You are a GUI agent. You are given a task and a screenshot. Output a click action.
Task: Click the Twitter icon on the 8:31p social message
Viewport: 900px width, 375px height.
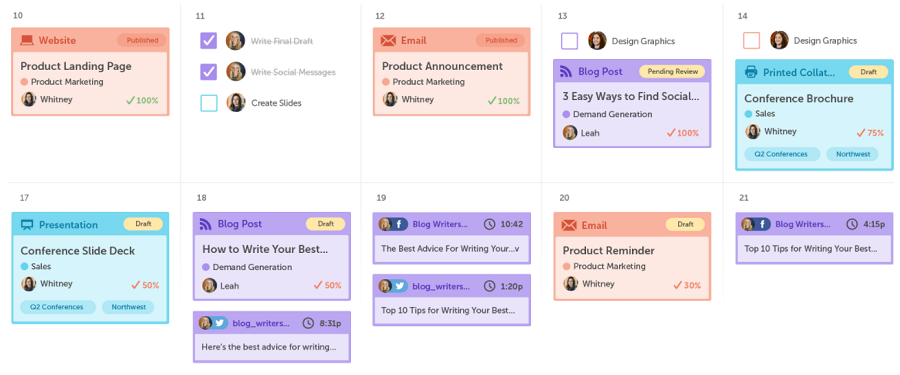[x=219, y=323]
